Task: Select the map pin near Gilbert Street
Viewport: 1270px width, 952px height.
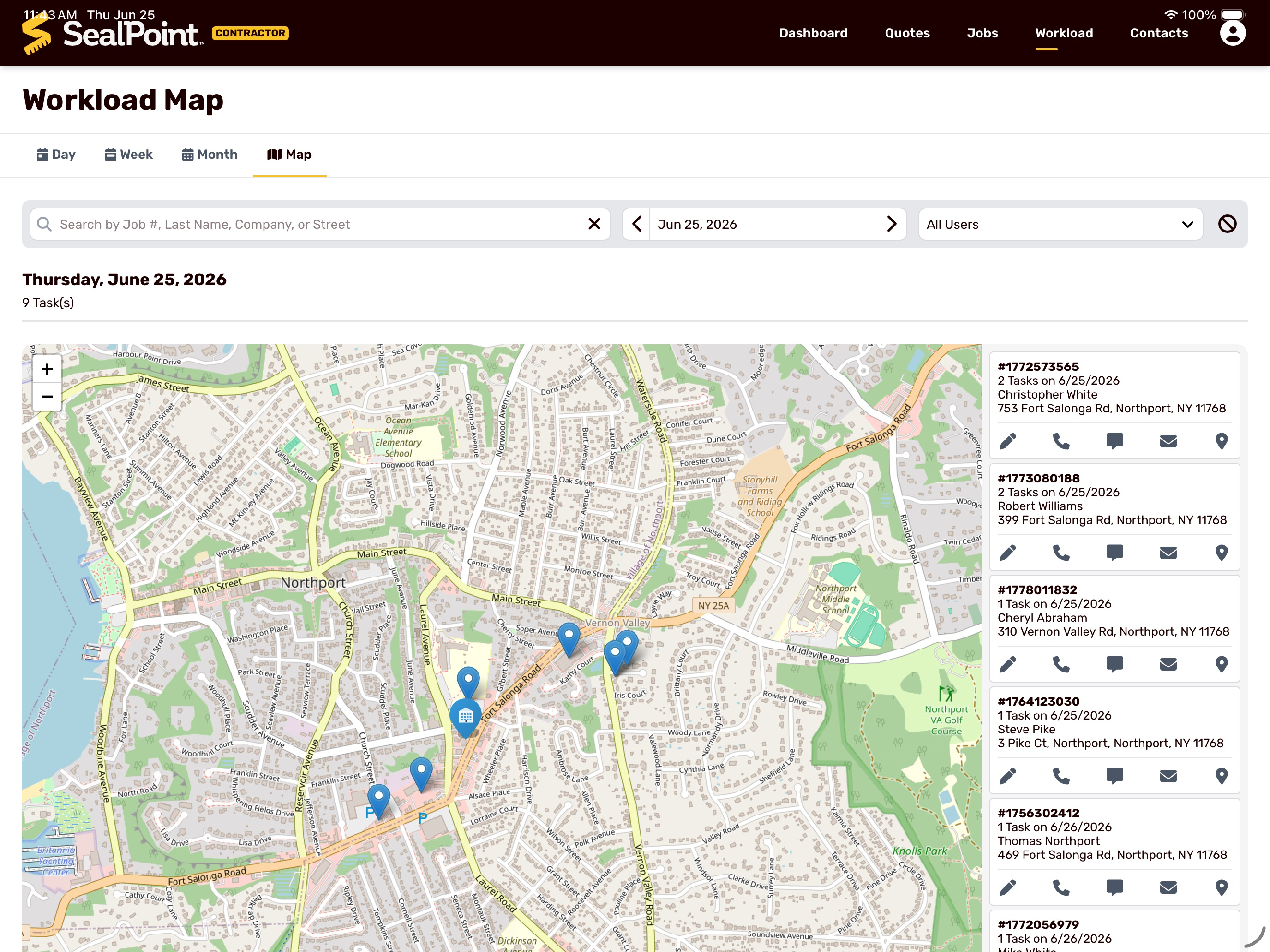Action: click(x=468, y=682)
